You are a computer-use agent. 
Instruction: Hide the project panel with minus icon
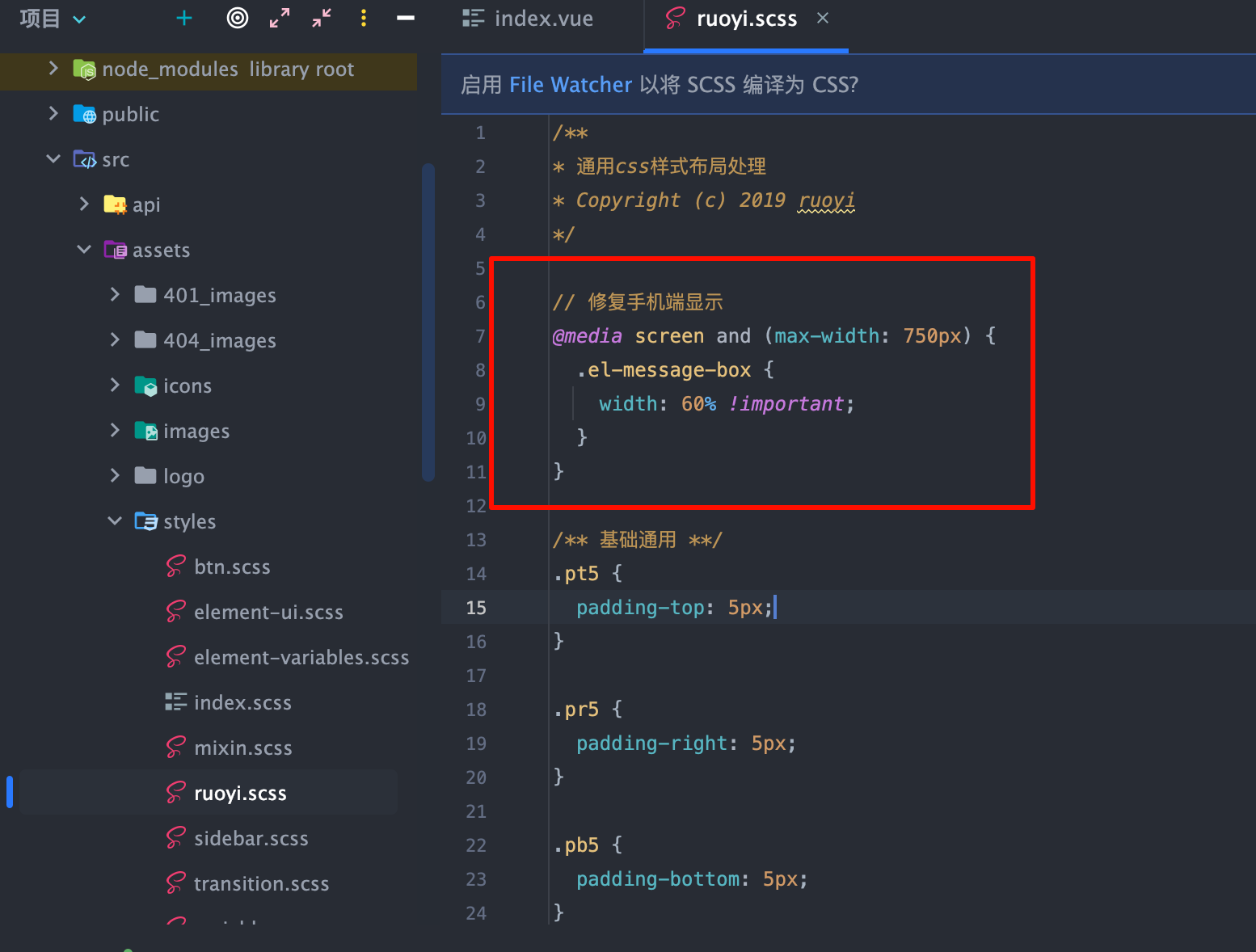tap(406, 19)
